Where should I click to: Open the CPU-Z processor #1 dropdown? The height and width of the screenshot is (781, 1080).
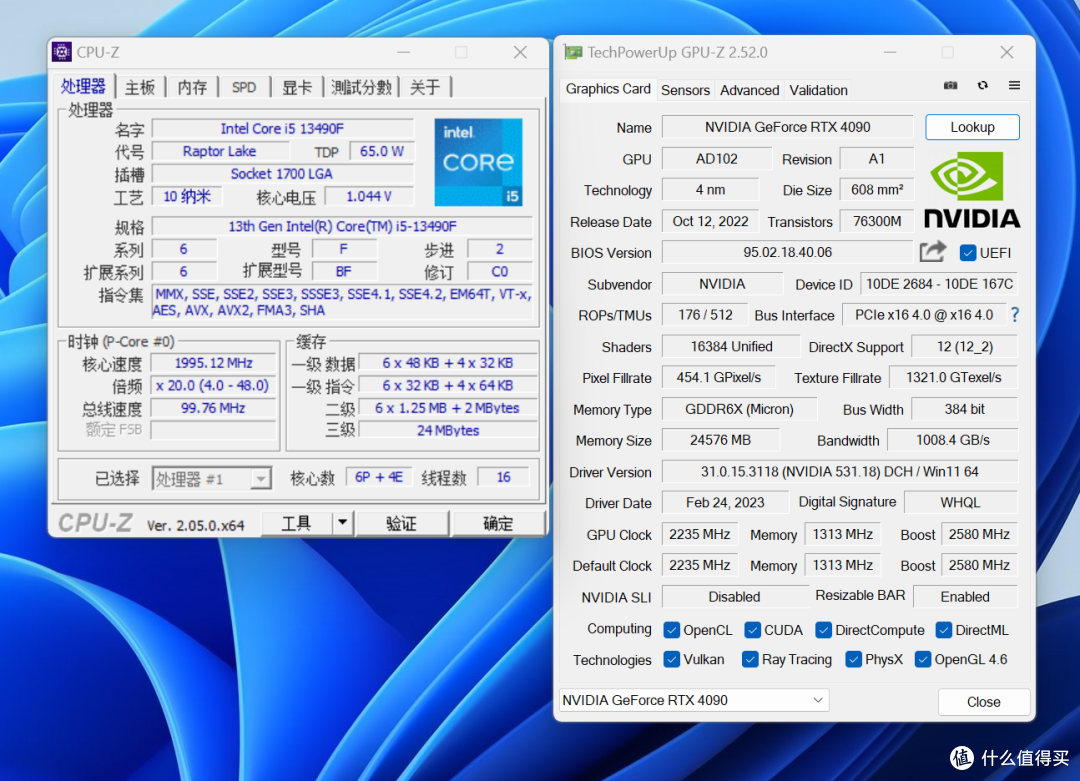(211, 479)
